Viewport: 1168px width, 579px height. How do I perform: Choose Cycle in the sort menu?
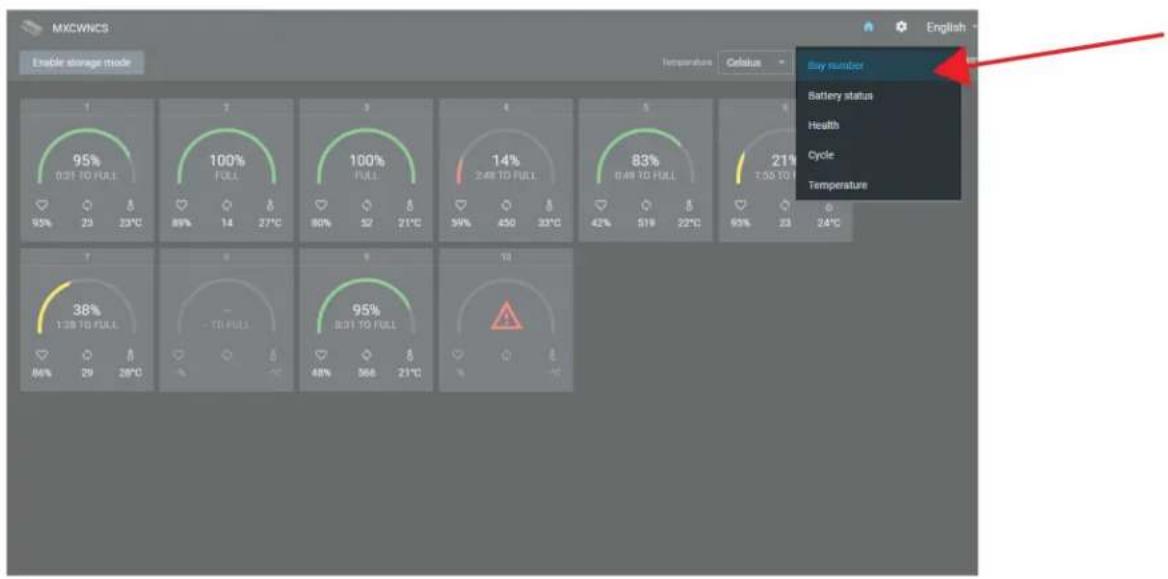[878, 155]
